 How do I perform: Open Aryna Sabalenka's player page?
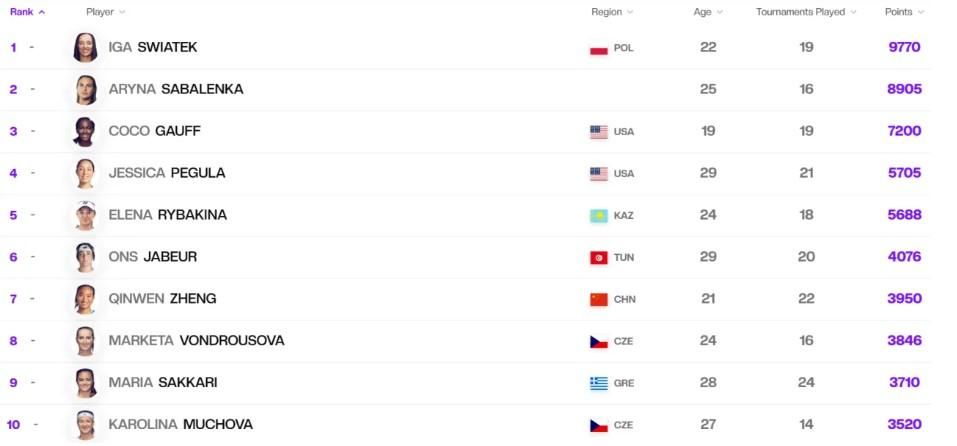[176, 89]
